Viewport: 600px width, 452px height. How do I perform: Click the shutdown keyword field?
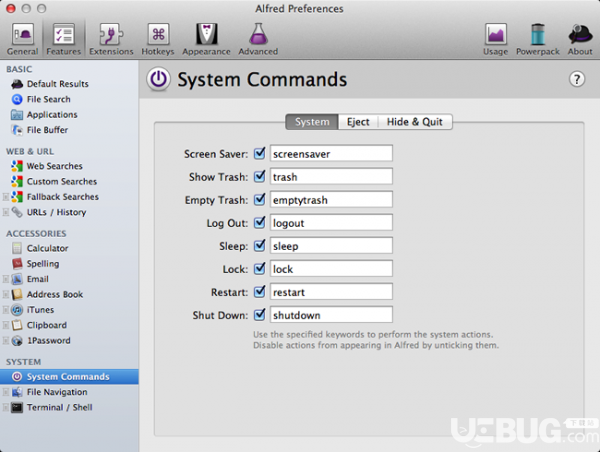coord(331,315)
